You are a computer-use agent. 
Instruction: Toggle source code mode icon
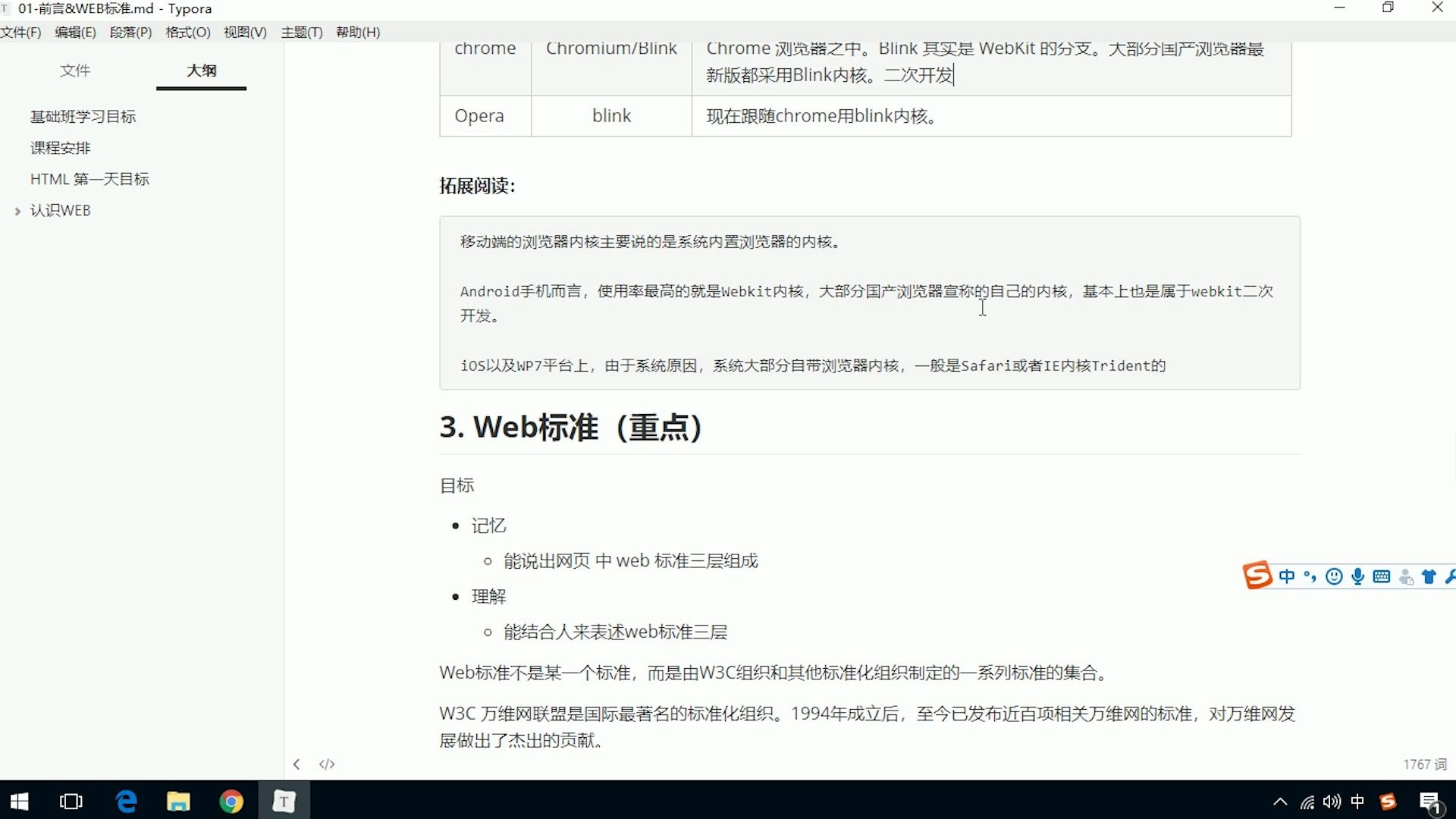[327, 764]
